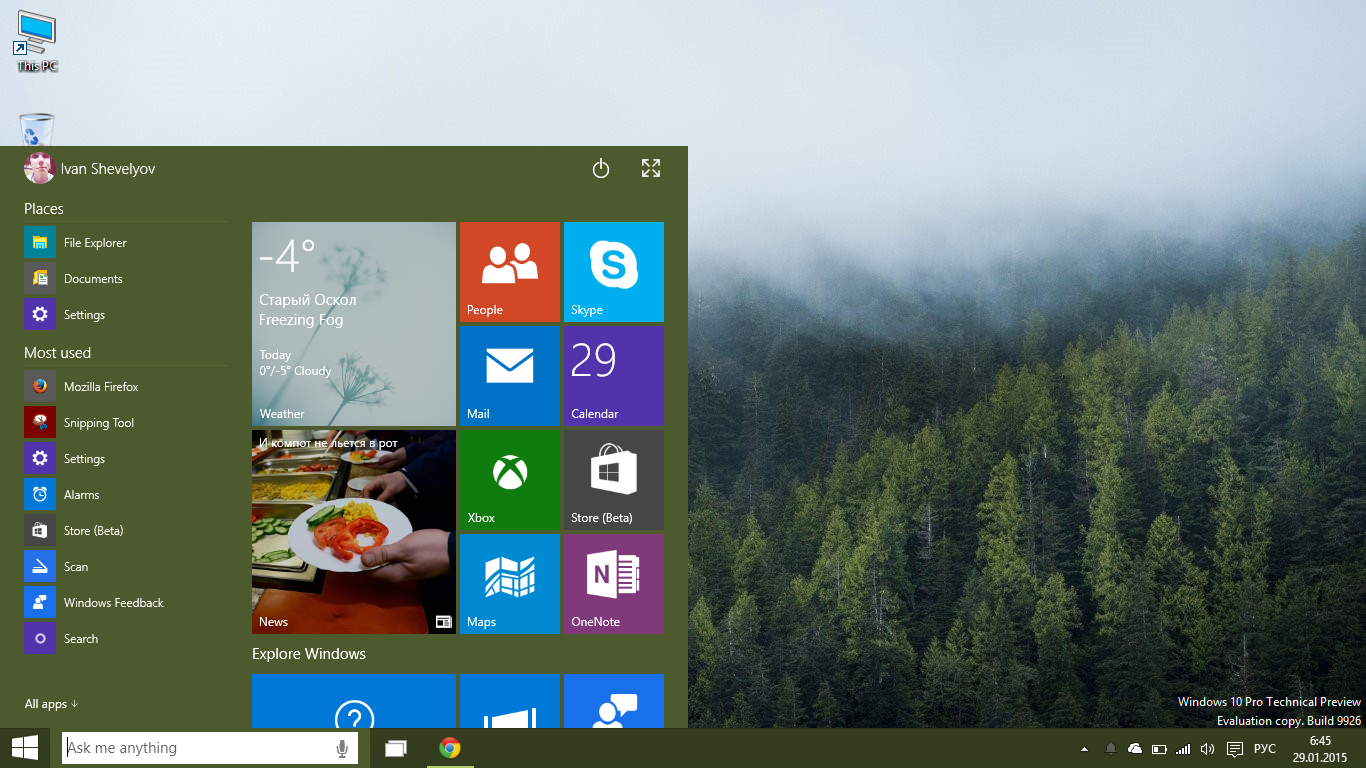Open Task View on the taskbar
Image resolution: width=1366 pixels, height=768 pixels.
pos(396,748)
